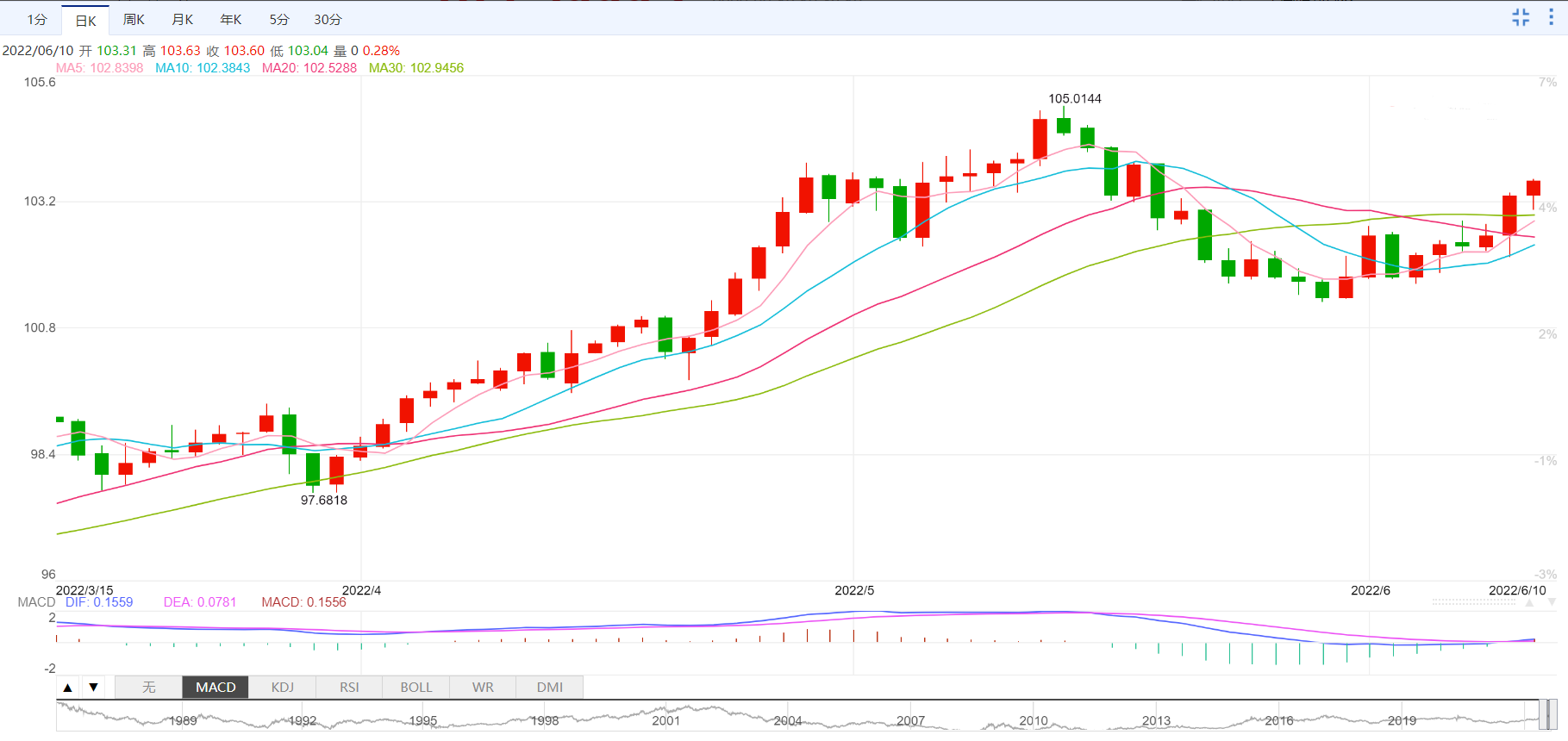
Task: Click the range slider handle on the timeline
Action: 1549,715
